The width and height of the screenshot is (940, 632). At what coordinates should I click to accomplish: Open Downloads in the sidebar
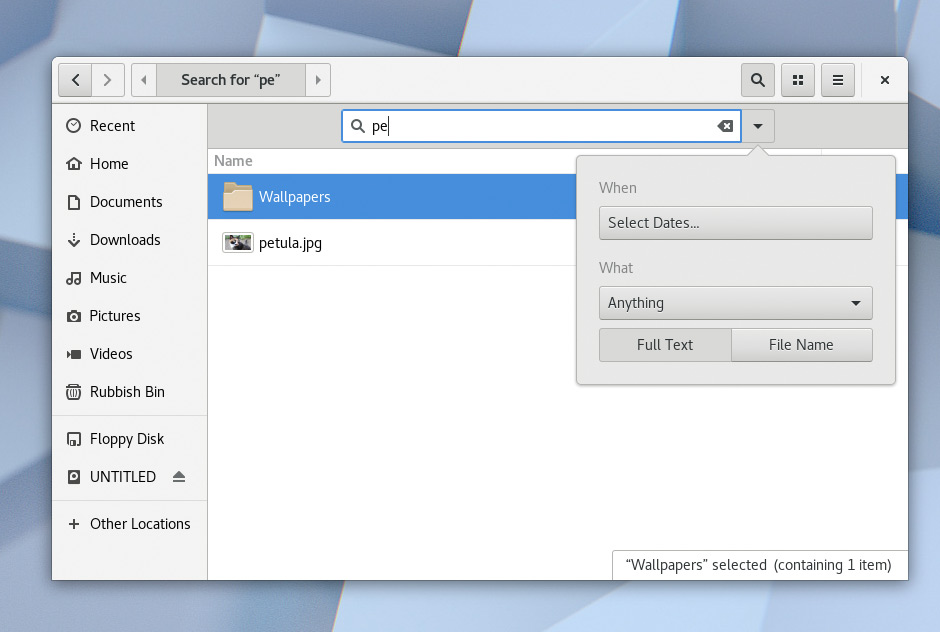[125, 240]
